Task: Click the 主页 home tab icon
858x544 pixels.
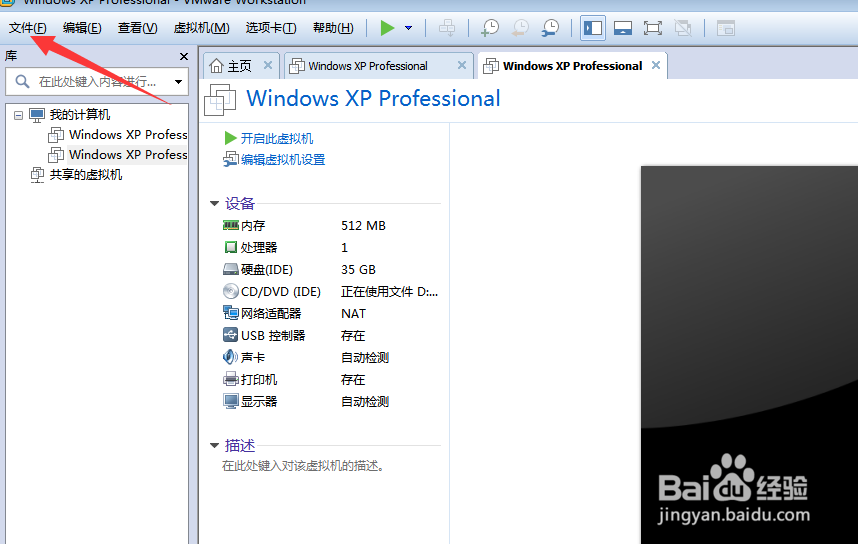Action: coord(217,66)
